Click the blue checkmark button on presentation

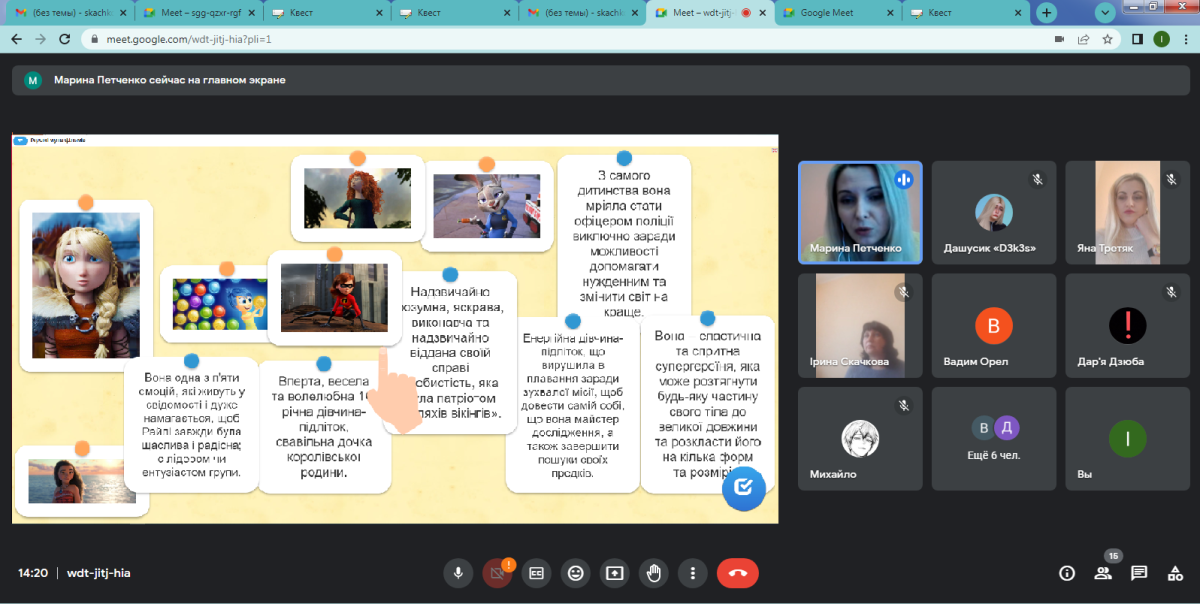[x=743, y=488]
